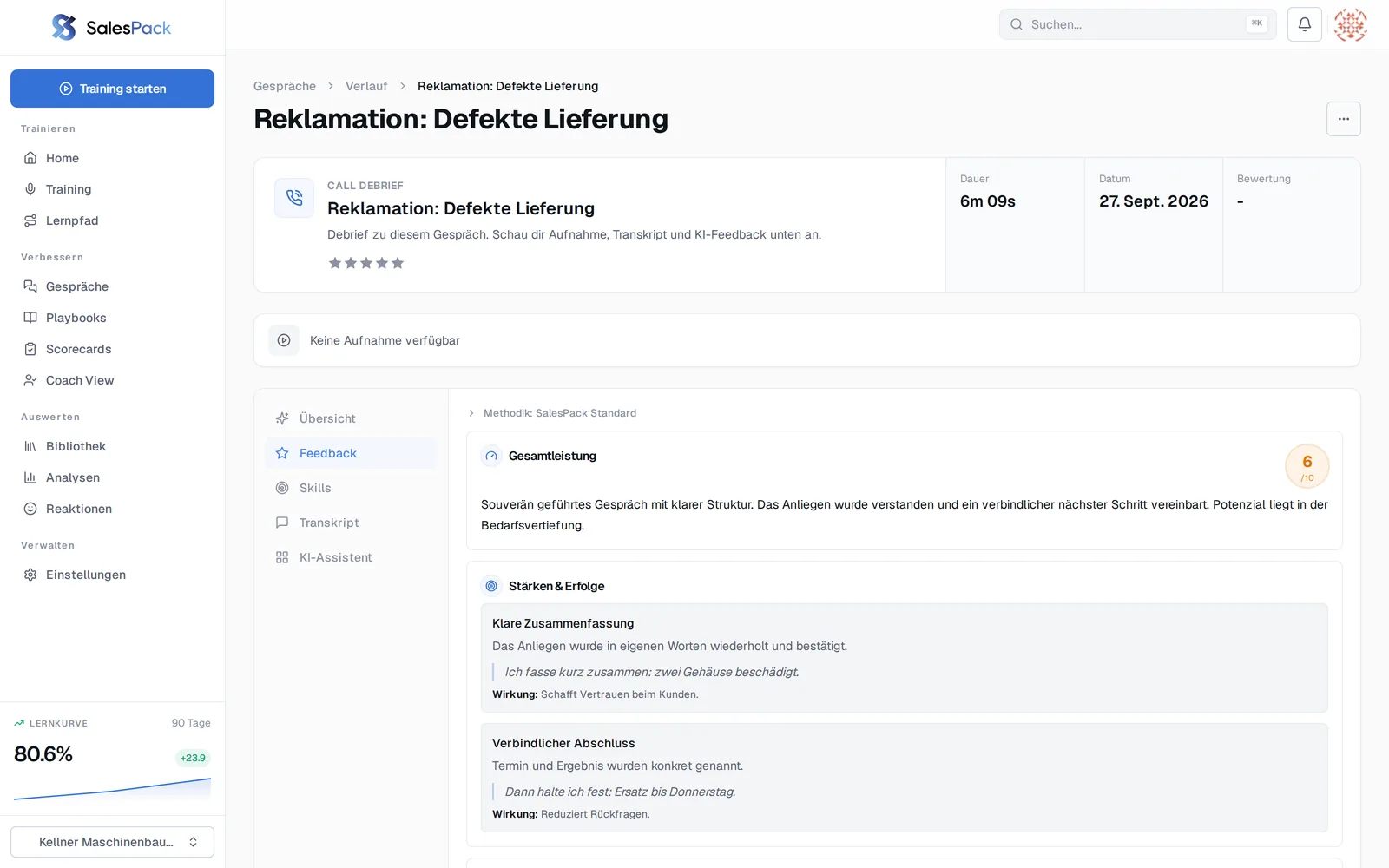Viewport: 1389px width, 868px height.
Task: Start a training session
Action: 112,89
